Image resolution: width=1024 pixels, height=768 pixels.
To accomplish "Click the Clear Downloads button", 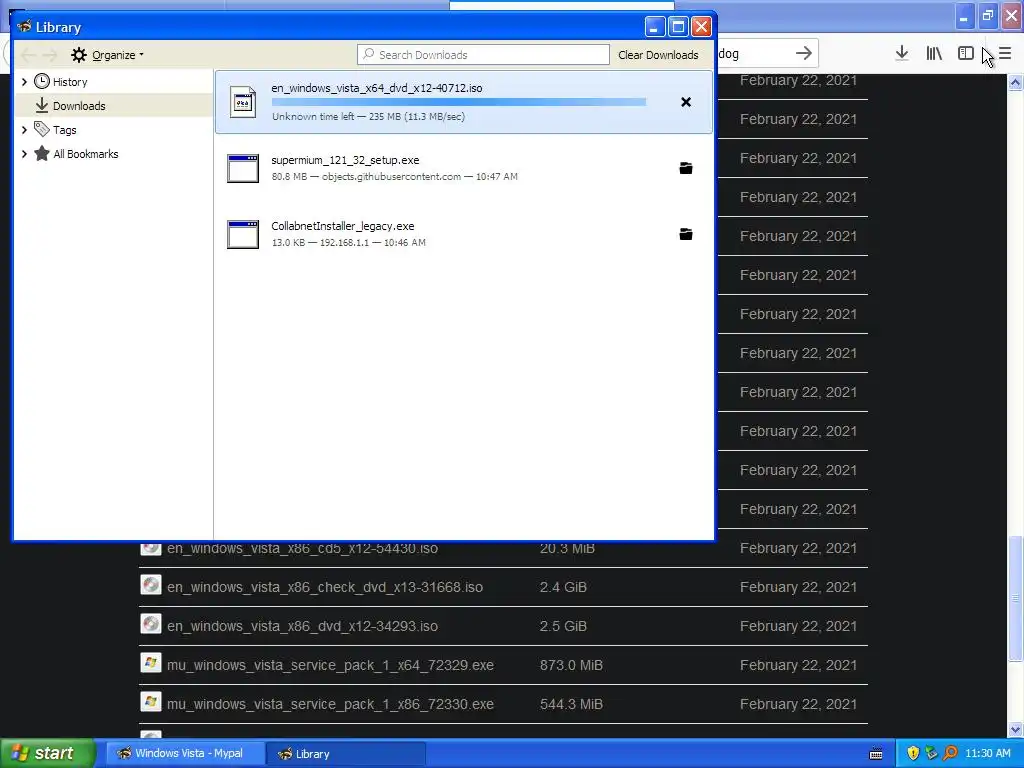I will [x=658, y=55].
